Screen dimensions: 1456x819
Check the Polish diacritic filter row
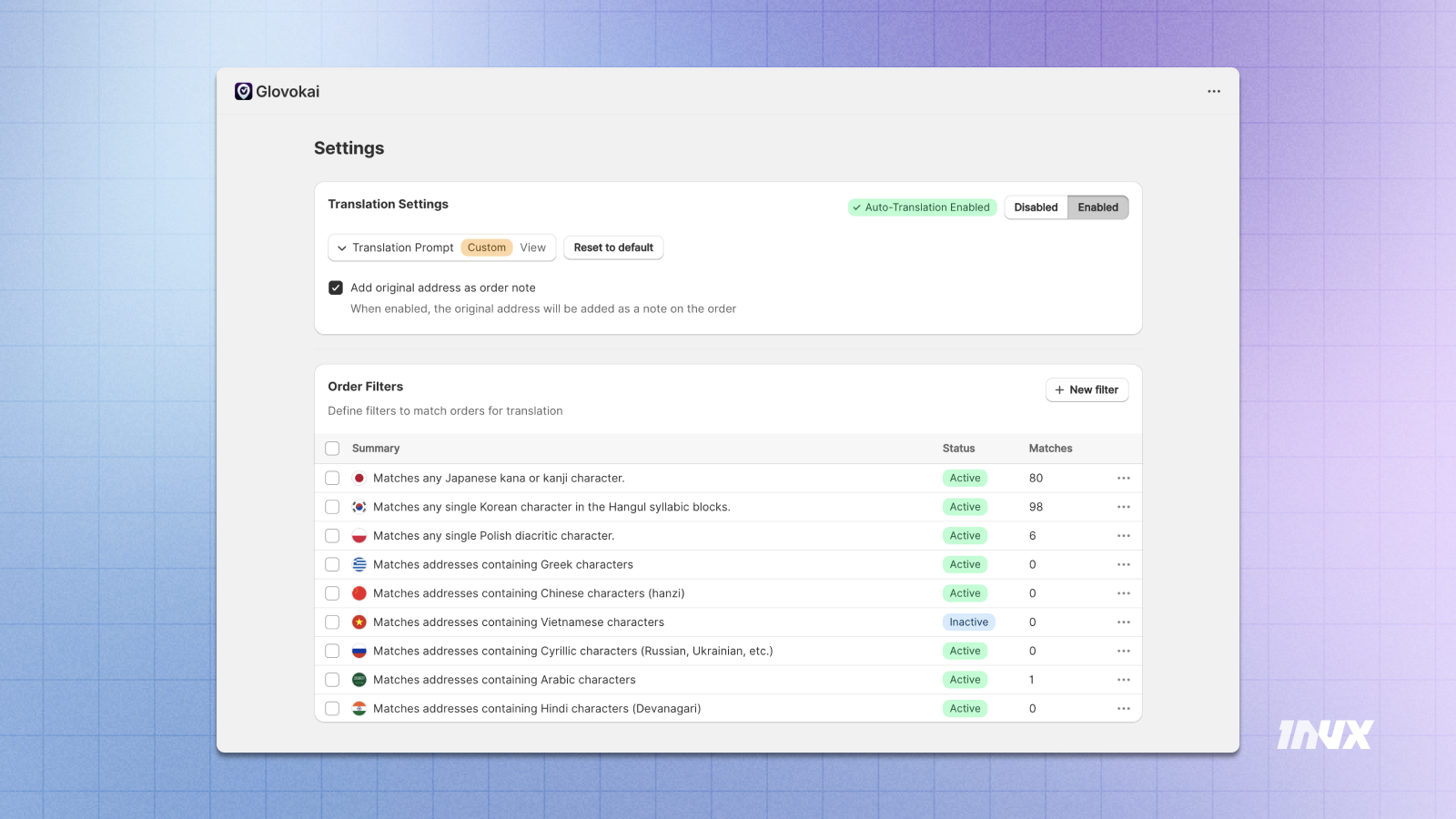click(332, 536)
